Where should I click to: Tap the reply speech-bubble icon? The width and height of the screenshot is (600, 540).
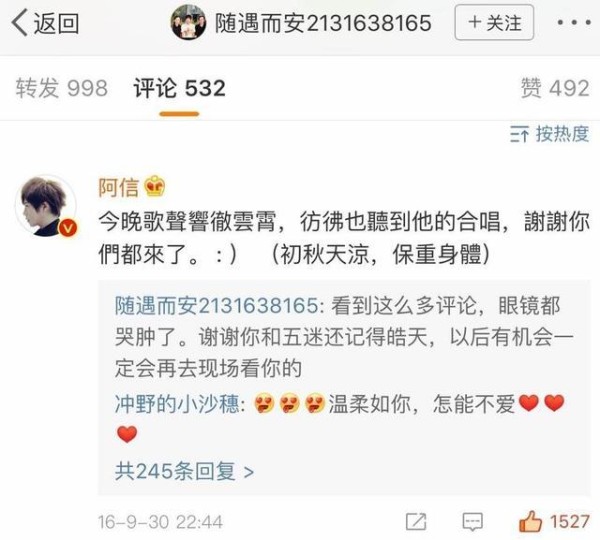(473, 522)
